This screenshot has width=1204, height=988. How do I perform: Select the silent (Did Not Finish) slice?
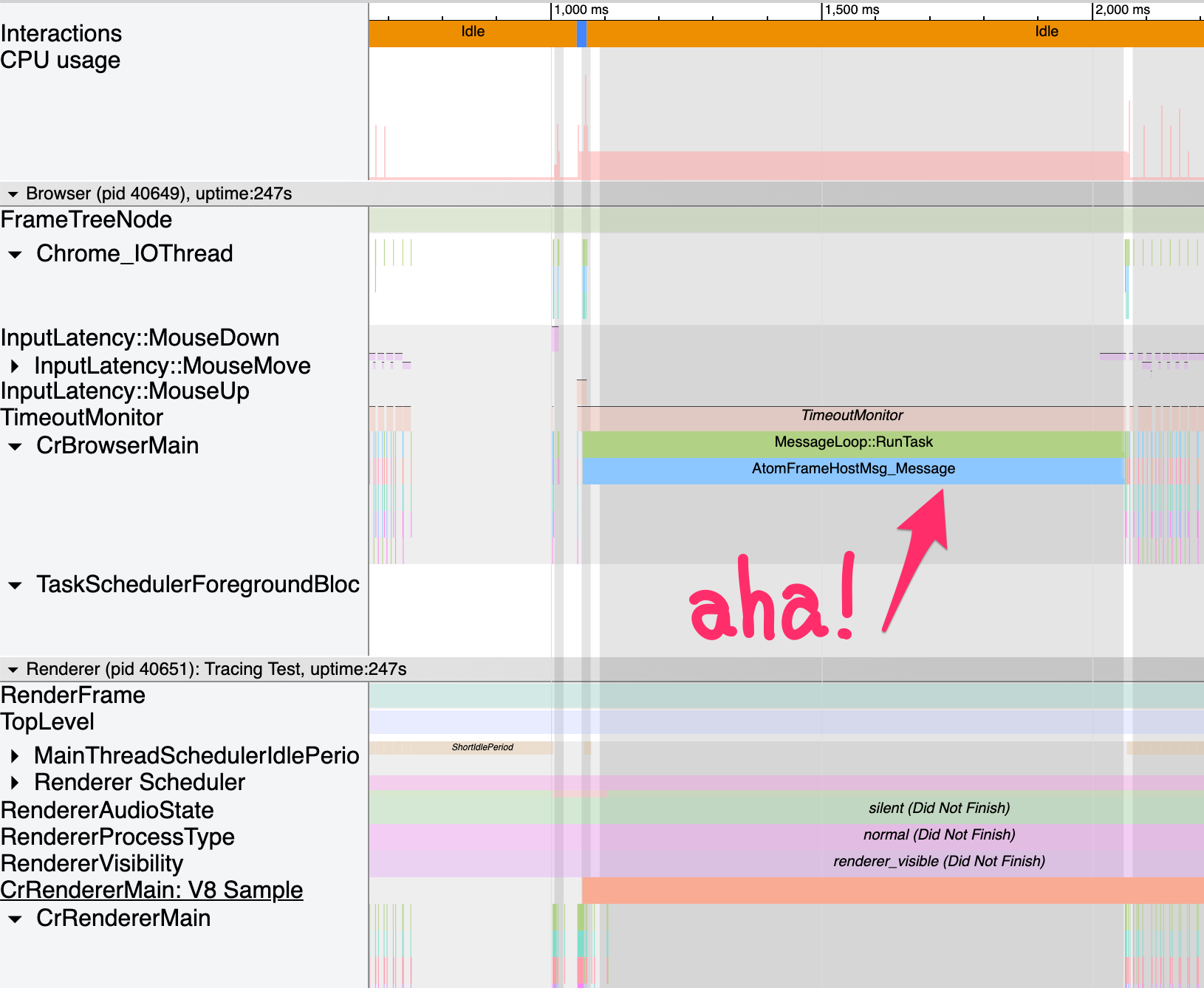point(787,808)
